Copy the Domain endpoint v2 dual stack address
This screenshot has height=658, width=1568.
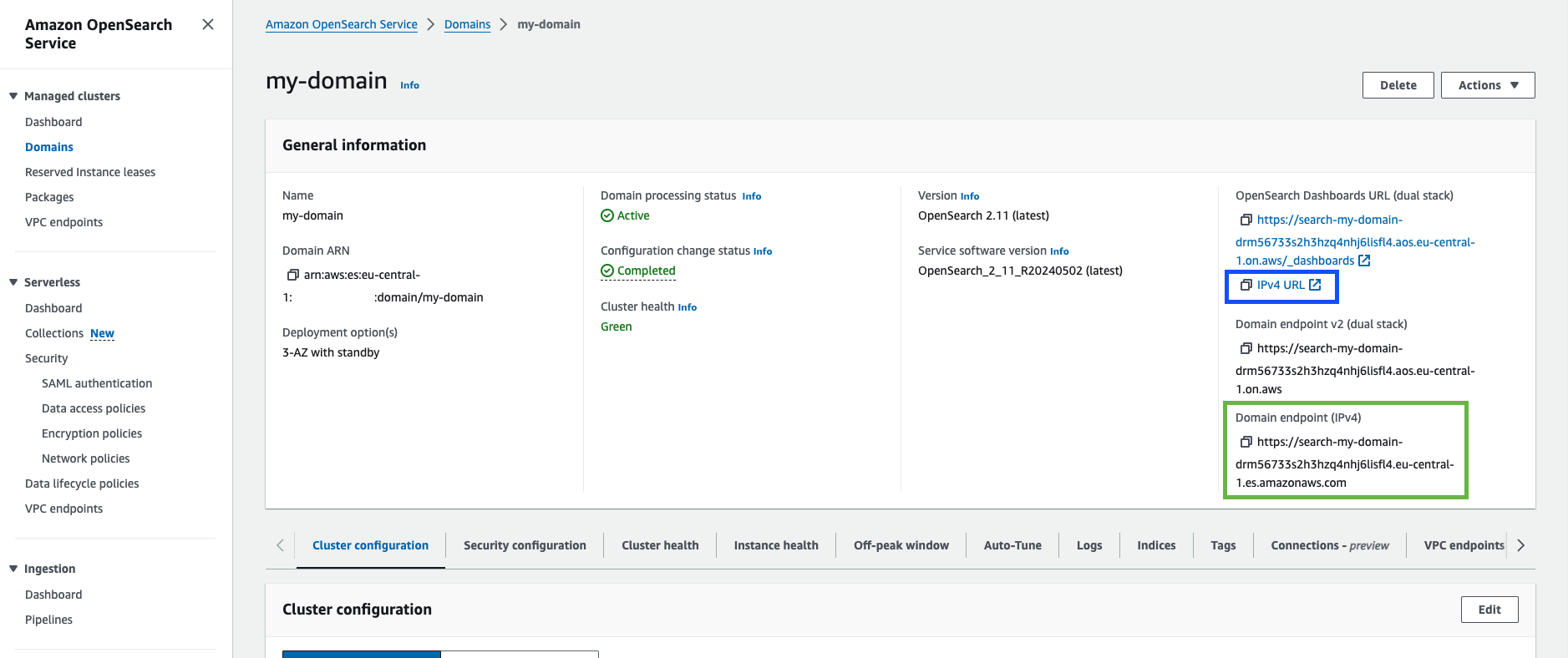pos(1246,348)
